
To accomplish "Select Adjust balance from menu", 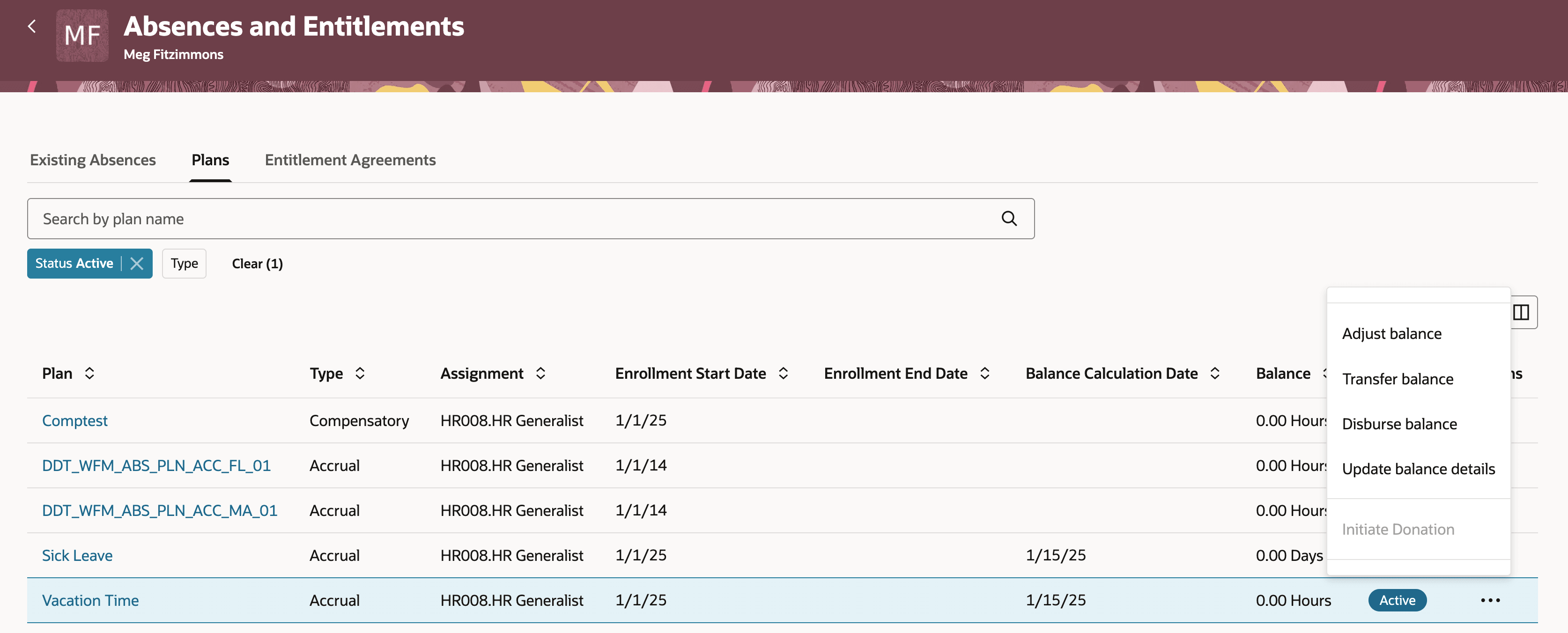I will (1391, 333).
